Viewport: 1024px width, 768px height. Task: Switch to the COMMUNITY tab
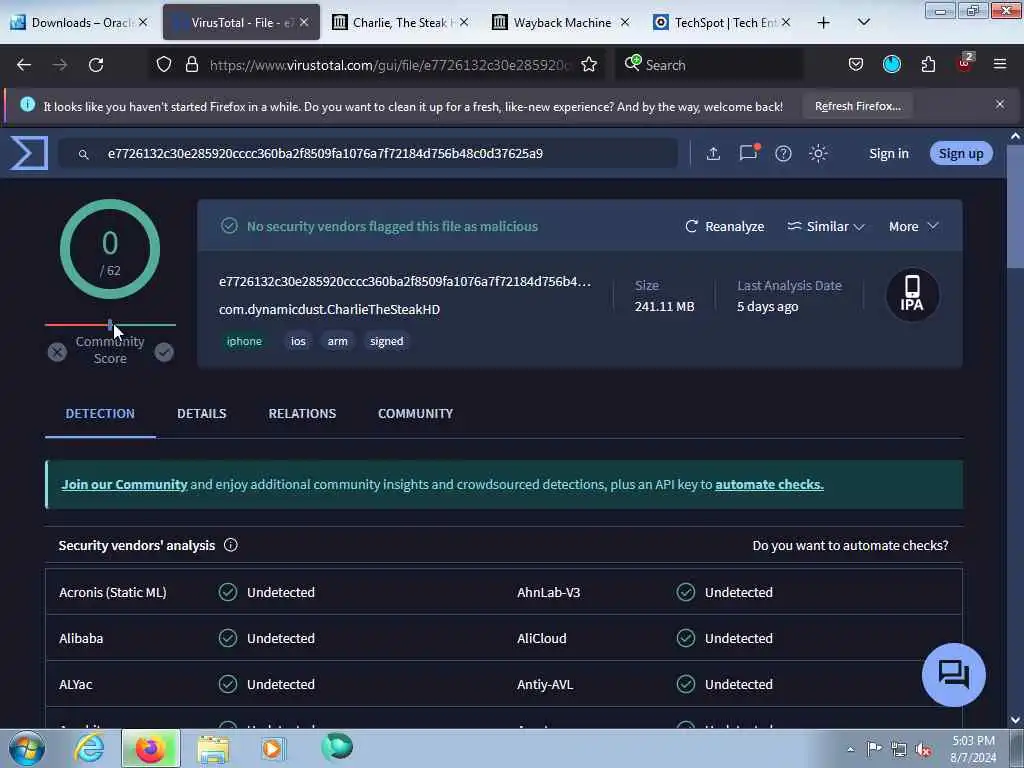click(x=415, y=413)
